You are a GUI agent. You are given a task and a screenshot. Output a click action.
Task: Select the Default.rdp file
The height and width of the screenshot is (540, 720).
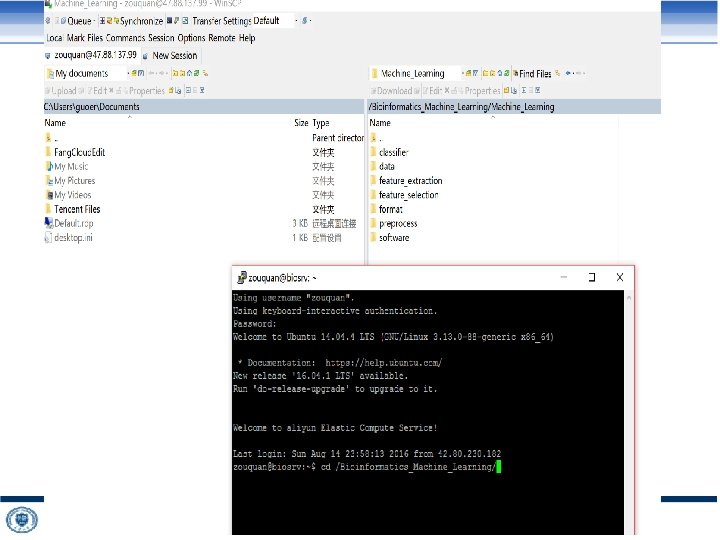tap(69, 224)
